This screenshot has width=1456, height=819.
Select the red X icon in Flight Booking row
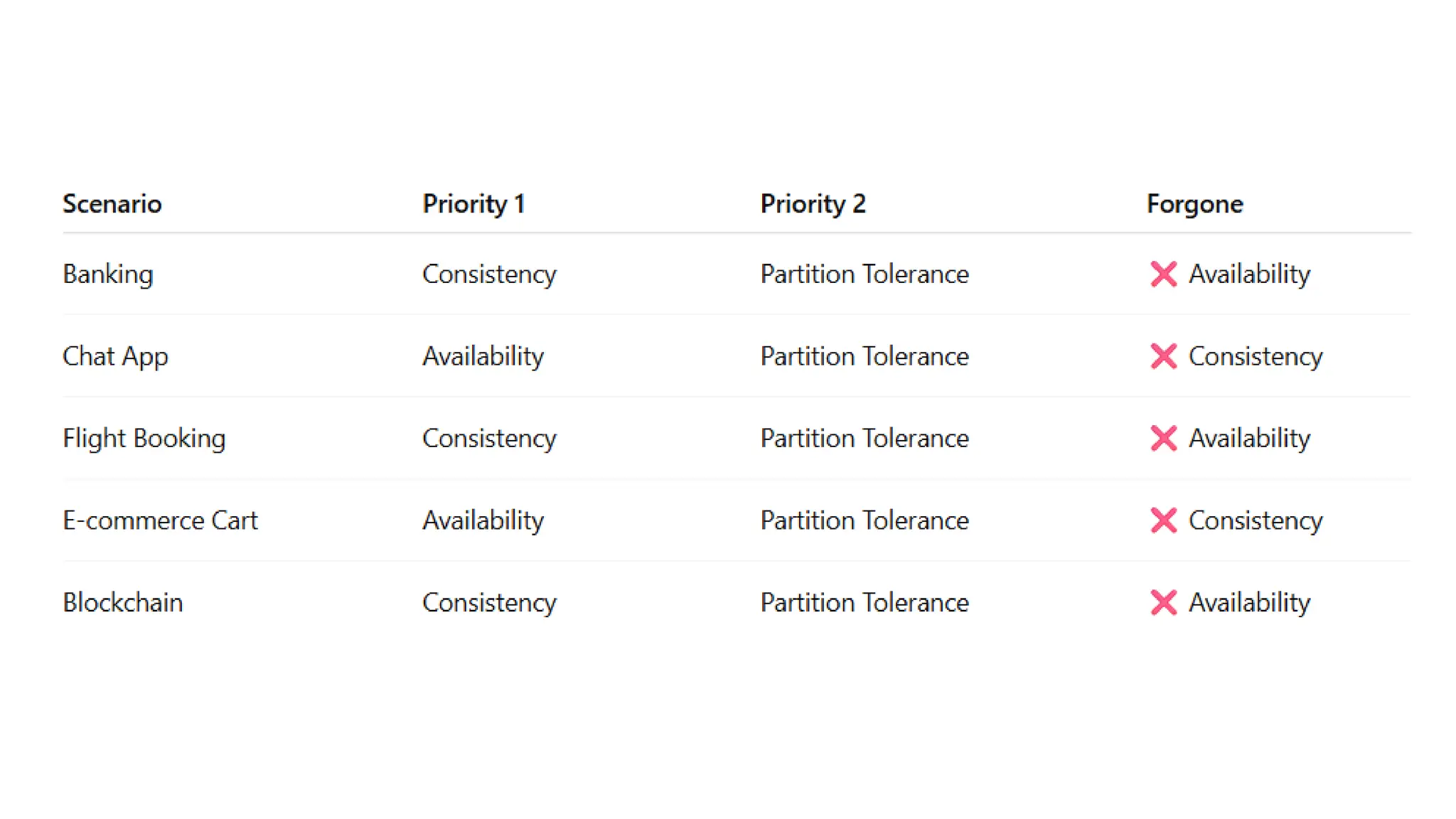pyautogui.click(x=1163, y=438)
